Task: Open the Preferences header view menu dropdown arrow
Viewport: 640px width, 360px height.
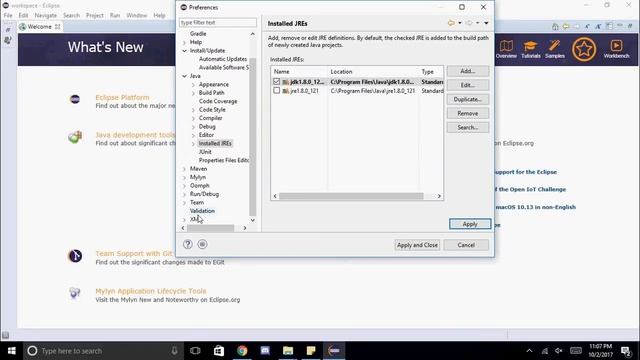Action: click(x=486, y=23)
